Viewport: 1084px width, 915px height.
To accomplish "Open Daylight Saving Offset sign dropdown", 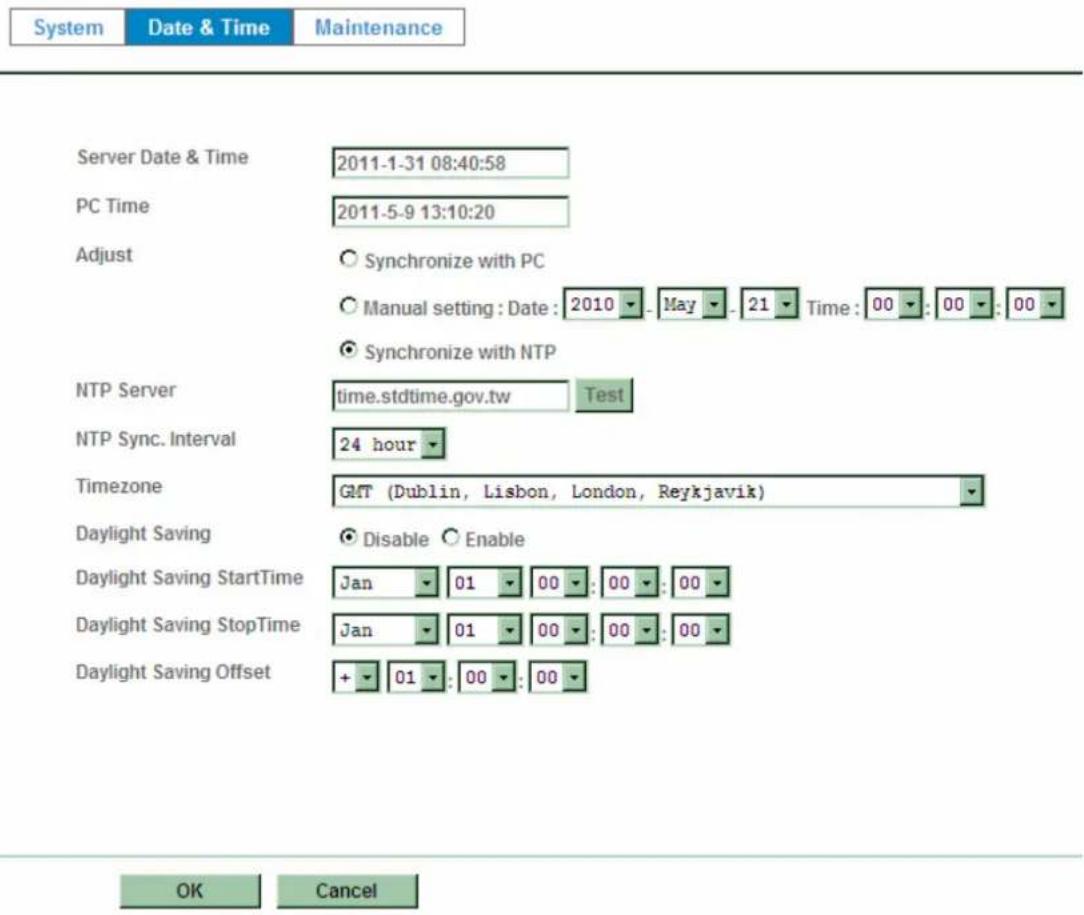I will tap(355, 677).
